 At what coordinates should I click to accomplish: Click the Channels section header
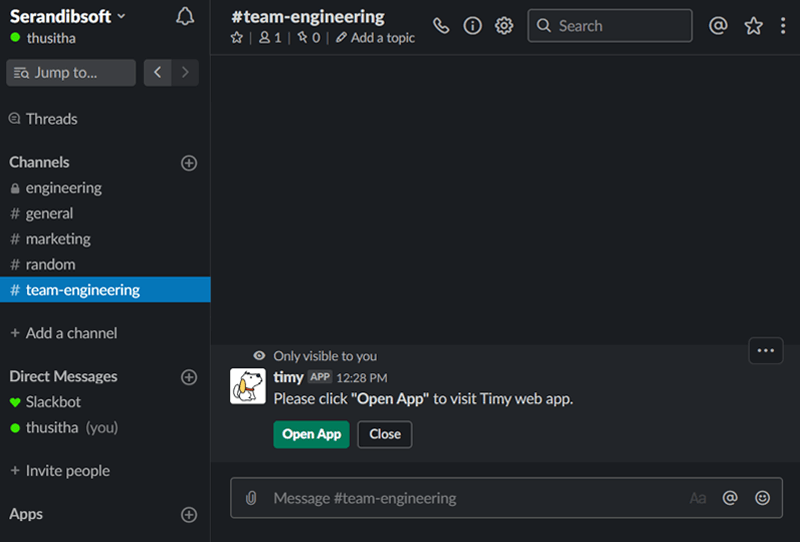39,162
